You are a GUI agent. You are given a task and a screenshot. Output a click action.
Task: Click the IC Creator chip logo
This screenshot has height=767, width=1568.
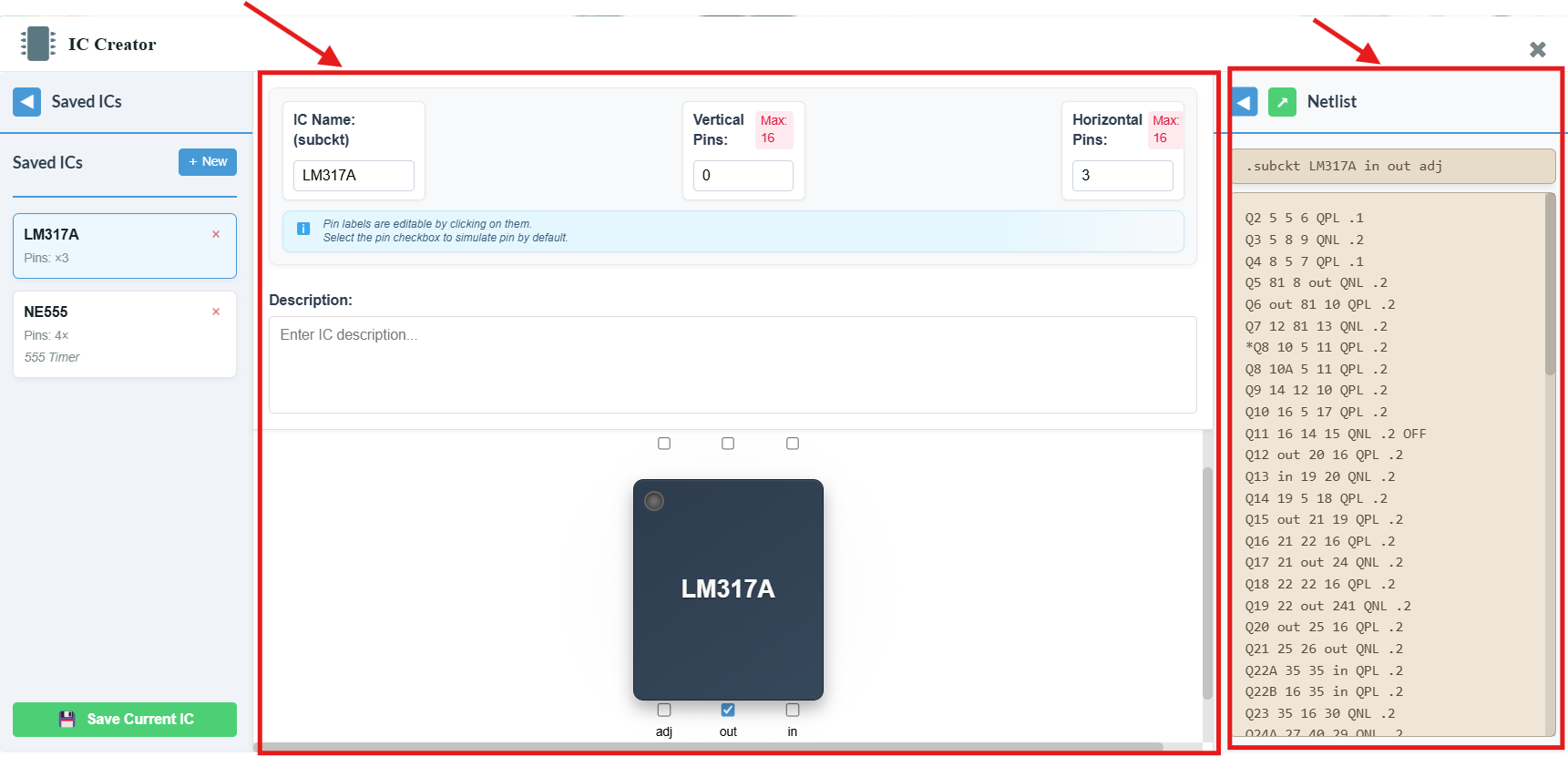point(38,44)
